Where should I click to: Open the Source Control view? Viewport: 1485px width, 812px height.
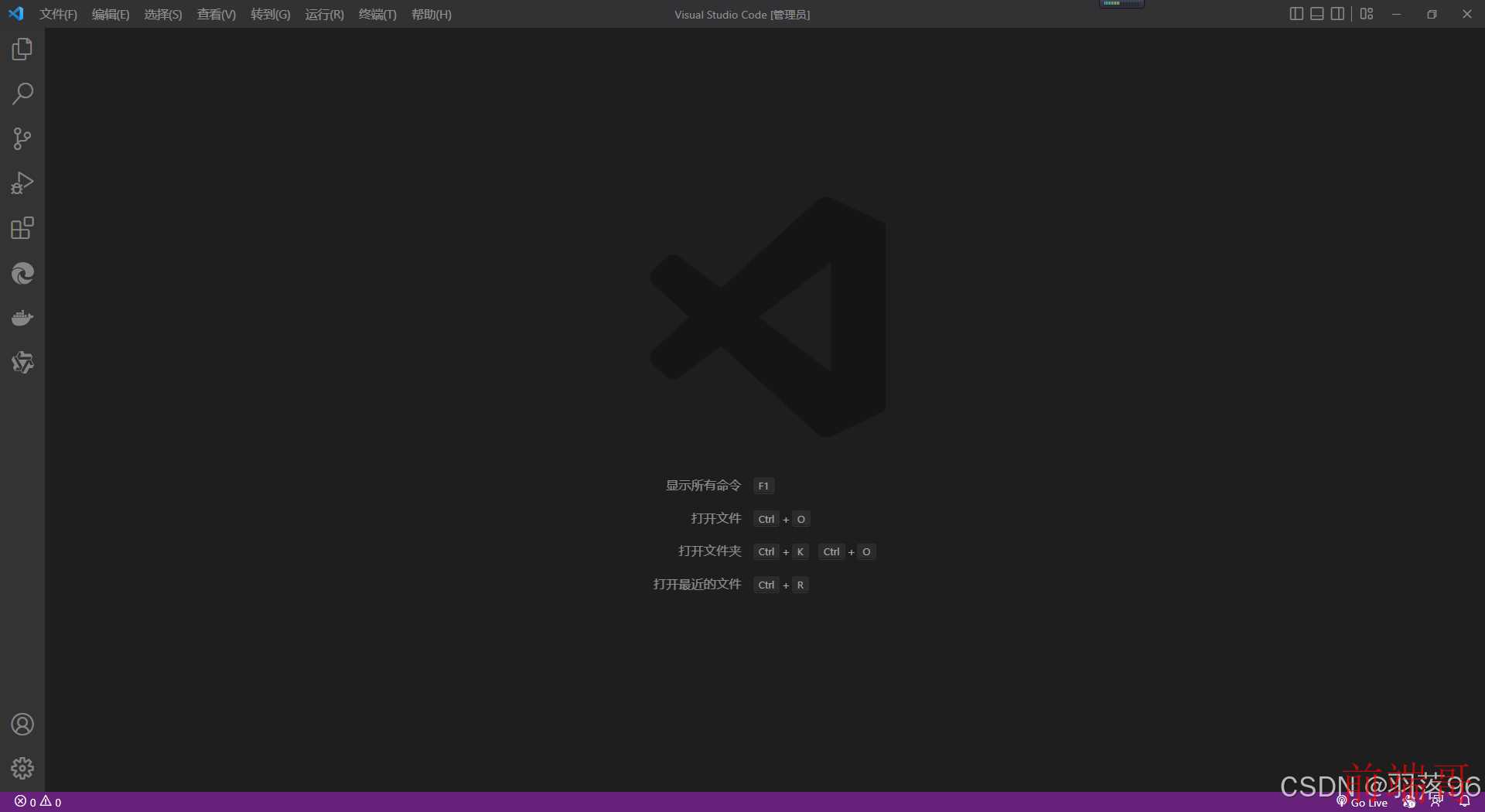22,139
